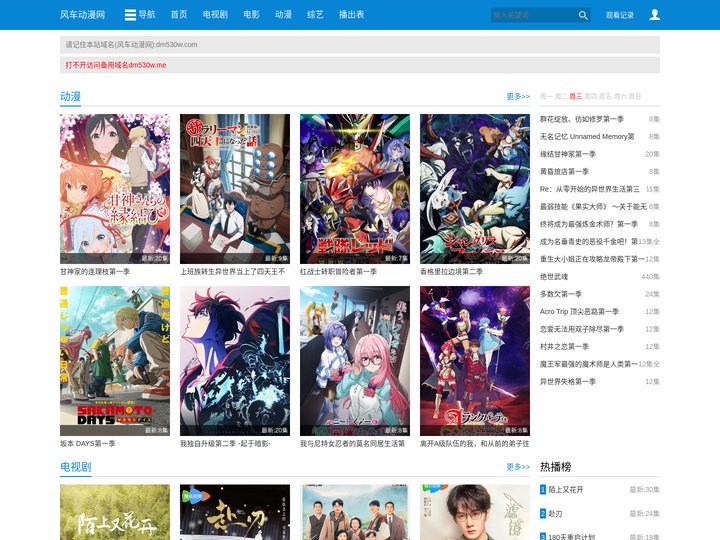
Task: Select the 周一 schedule tab
Action: [x=546, y=96]
